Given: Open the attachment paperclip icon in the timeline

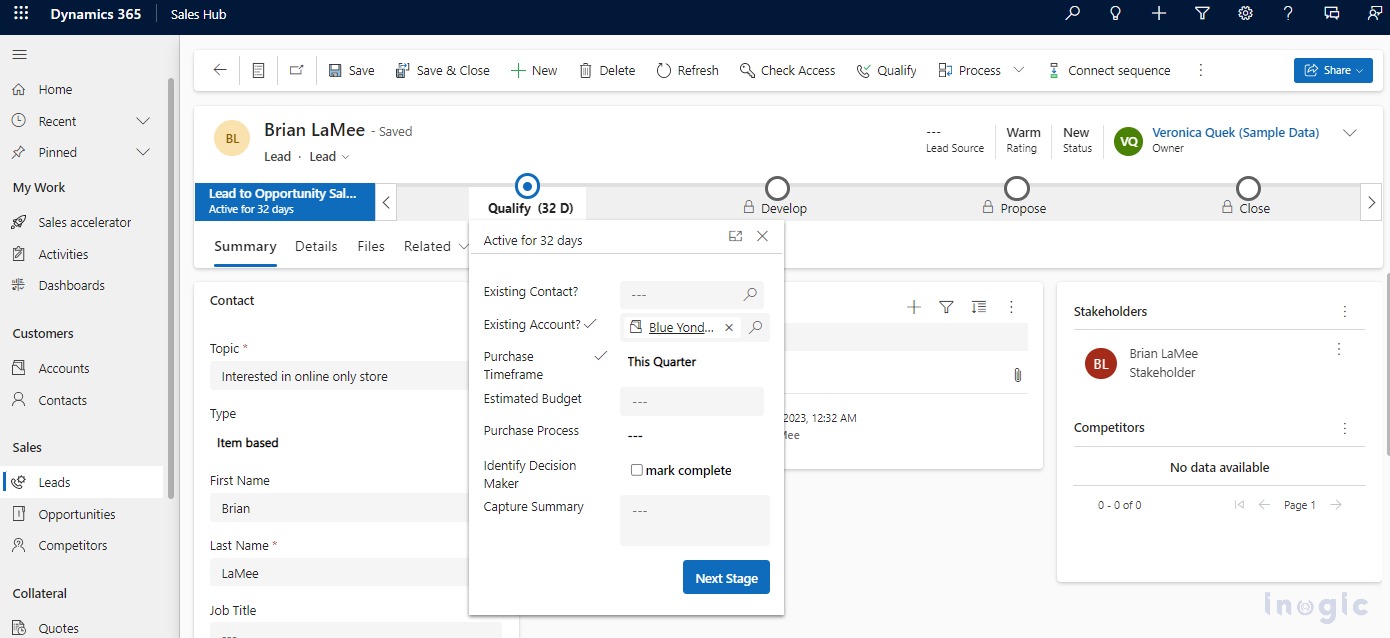Looking at the screenshot, I should point(1017,374).
